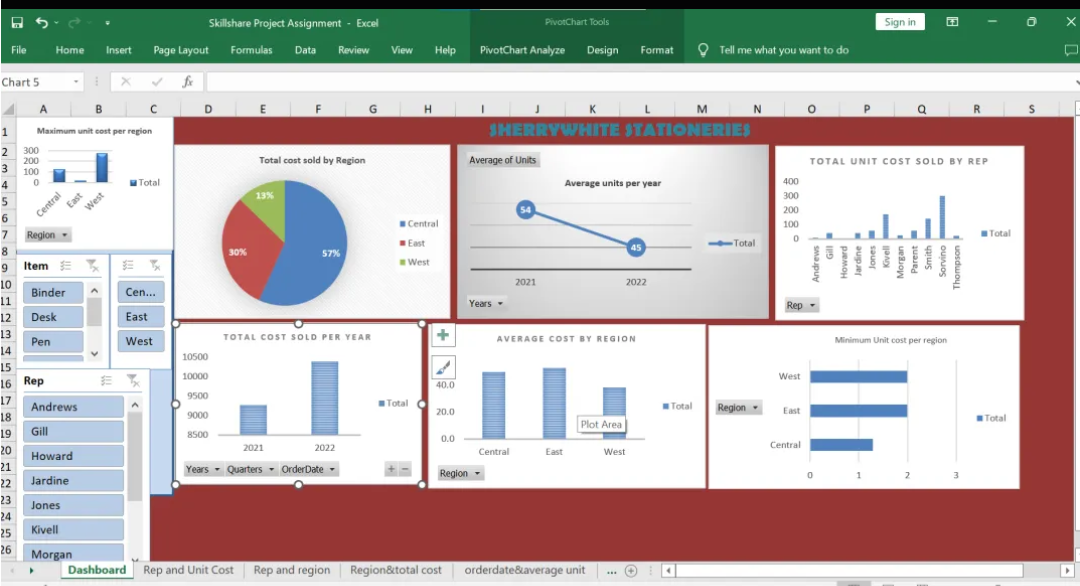Click the new sheet plus icon
1080x586 pixels.
[630, 570]
